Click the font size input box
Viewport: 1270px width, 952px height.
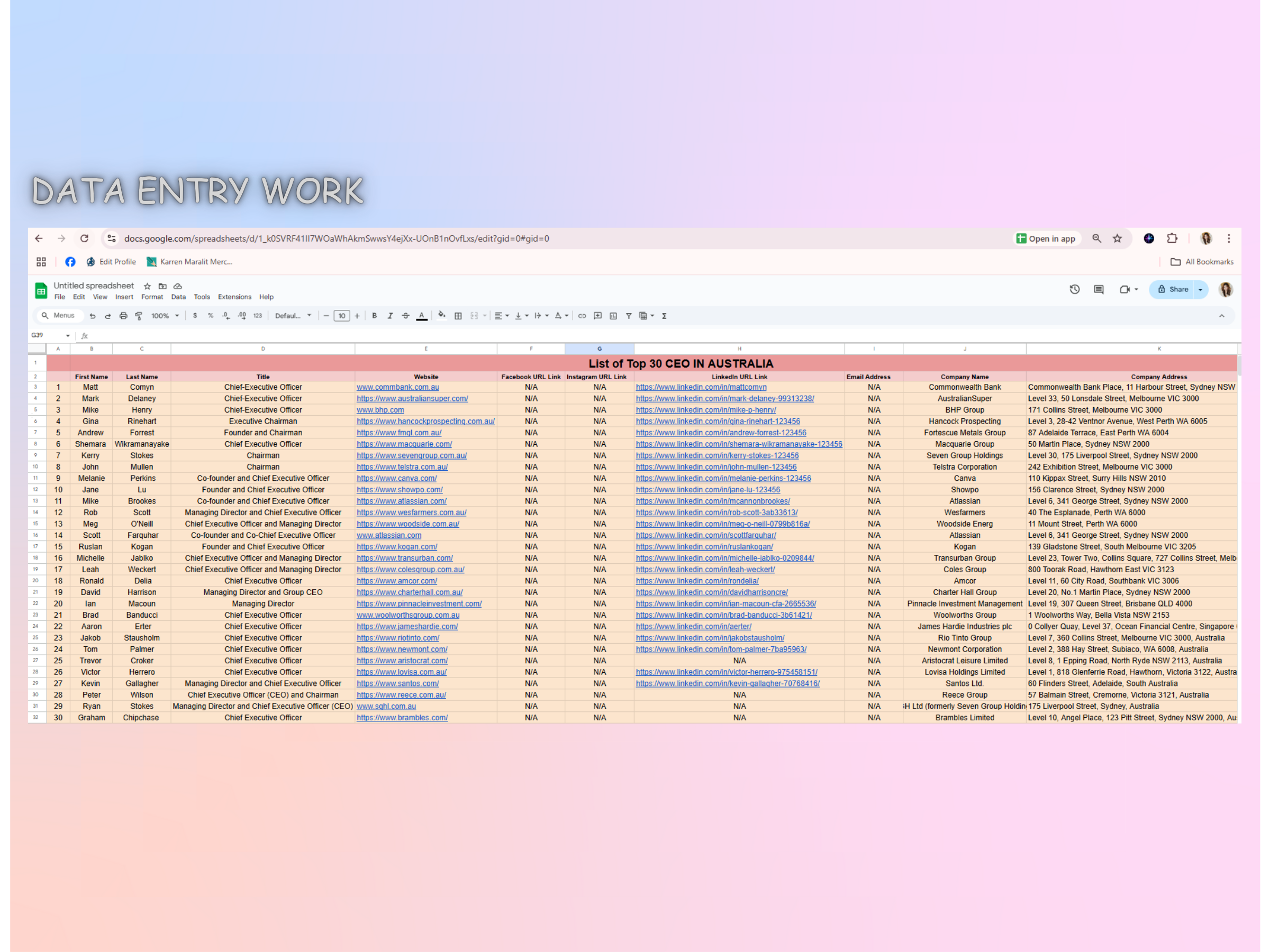[342, 316]
